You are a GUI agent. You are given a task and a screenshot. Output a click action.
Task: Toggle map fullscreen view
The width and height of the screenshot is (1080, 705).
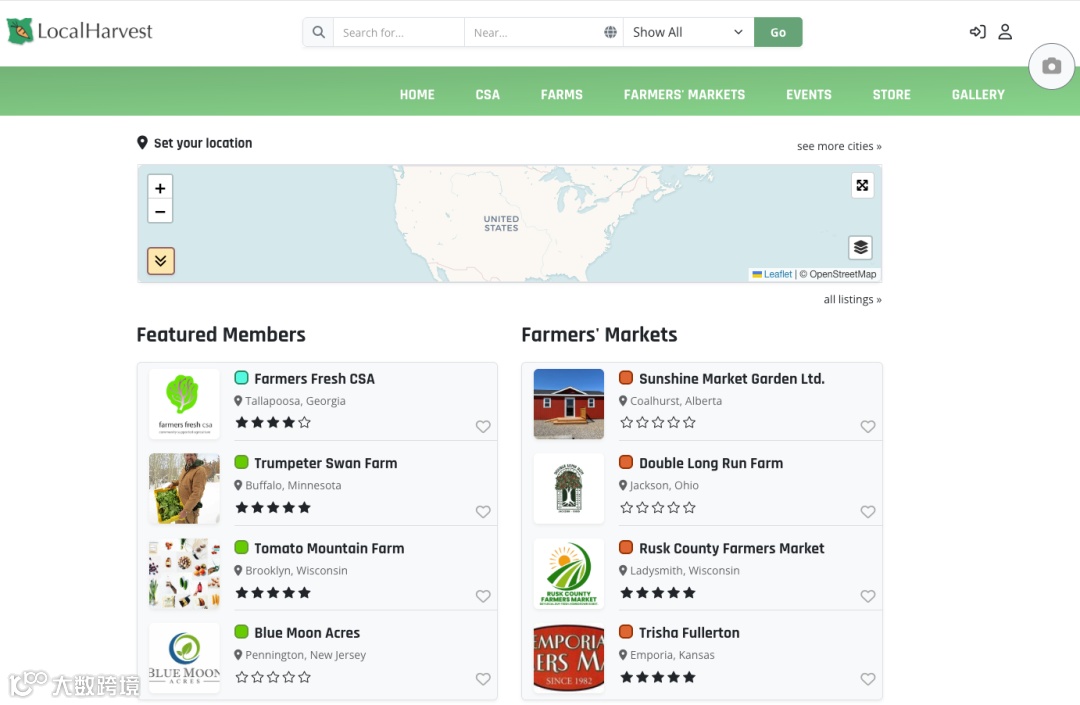pos(862,185)
